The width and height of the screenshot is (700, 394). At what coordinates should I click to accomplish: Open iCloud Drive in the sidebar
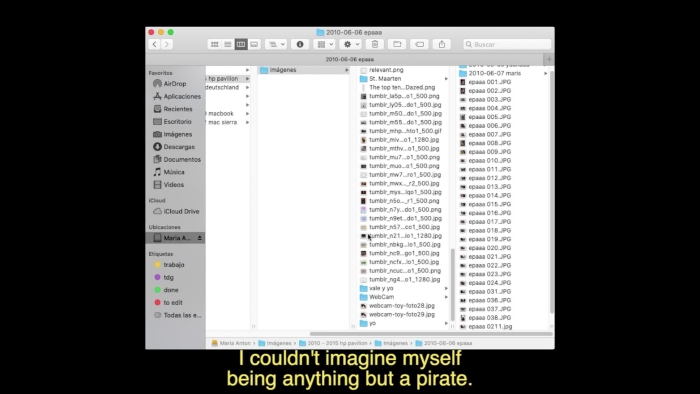(181, 211)
